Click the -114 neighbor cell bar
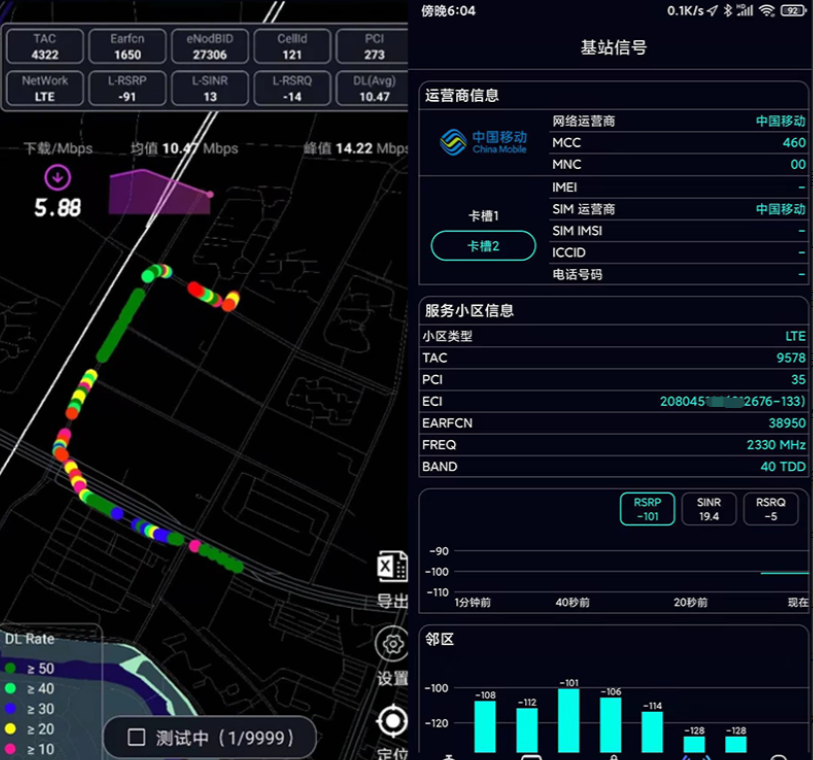 point(652,732)
